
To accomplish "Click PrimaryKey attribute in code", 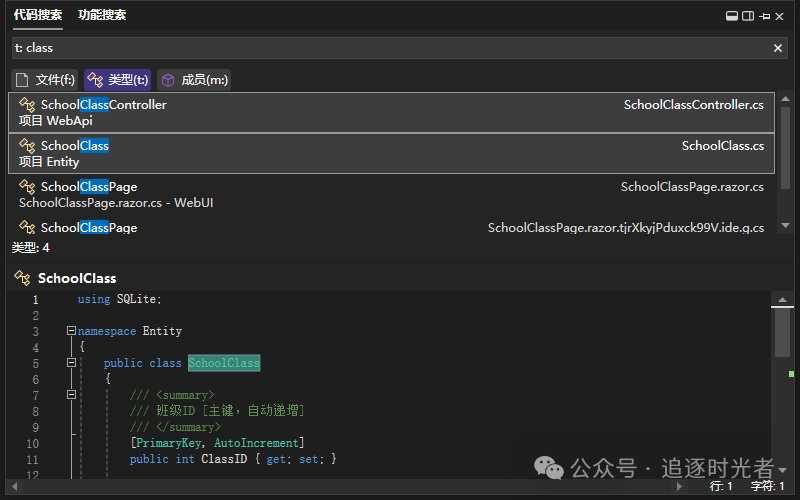I will pos(168,443).
